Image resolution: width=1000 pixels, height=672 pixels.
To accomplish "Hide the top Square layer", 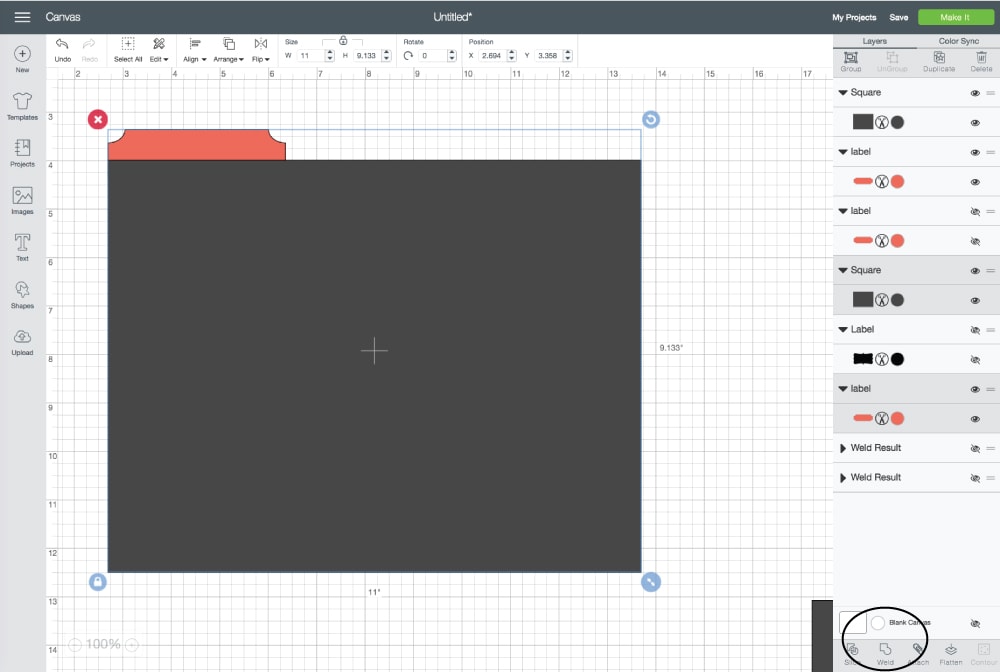I will point(974,93).
